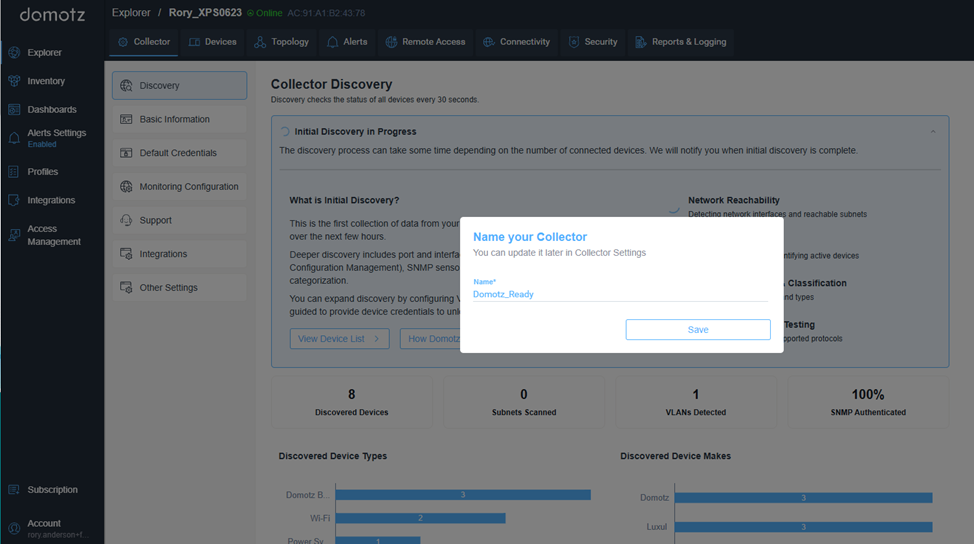Click the Remote Access tab icon
Image resolution: width=974 pixels, height=544 pixels.
coord(391,42)
